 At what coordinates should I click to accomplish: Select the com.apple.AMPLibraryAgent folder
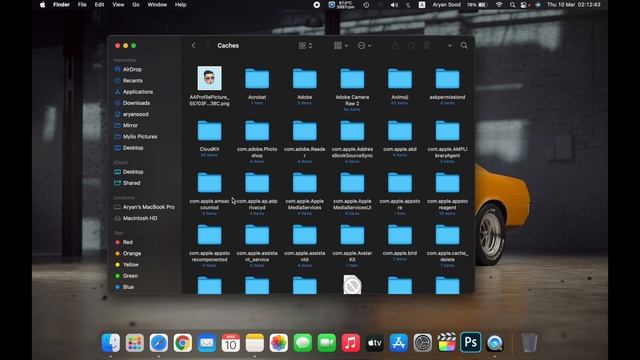point(447,131)
